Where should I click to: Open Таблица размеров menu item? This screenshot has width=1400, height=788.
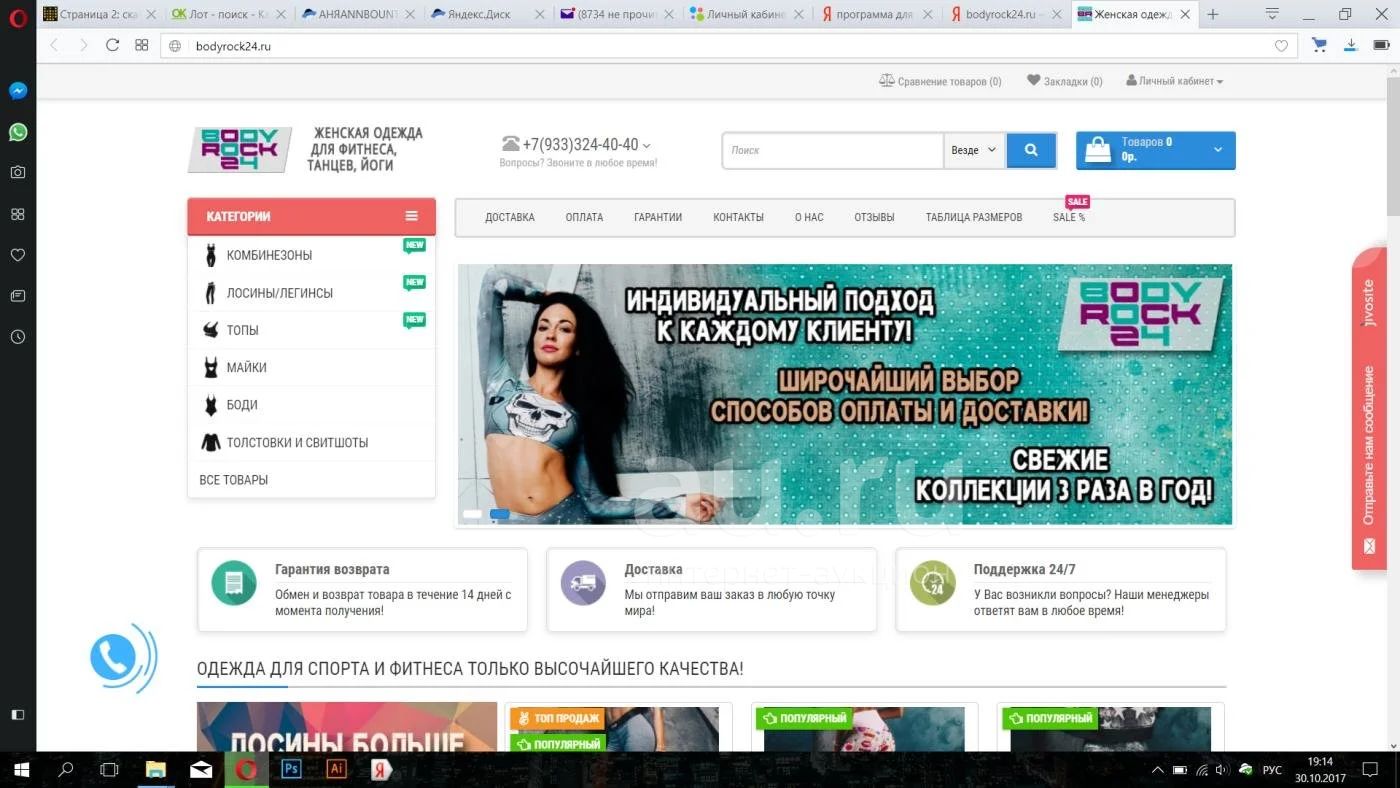pyautogui.click(x=974, y=217)
